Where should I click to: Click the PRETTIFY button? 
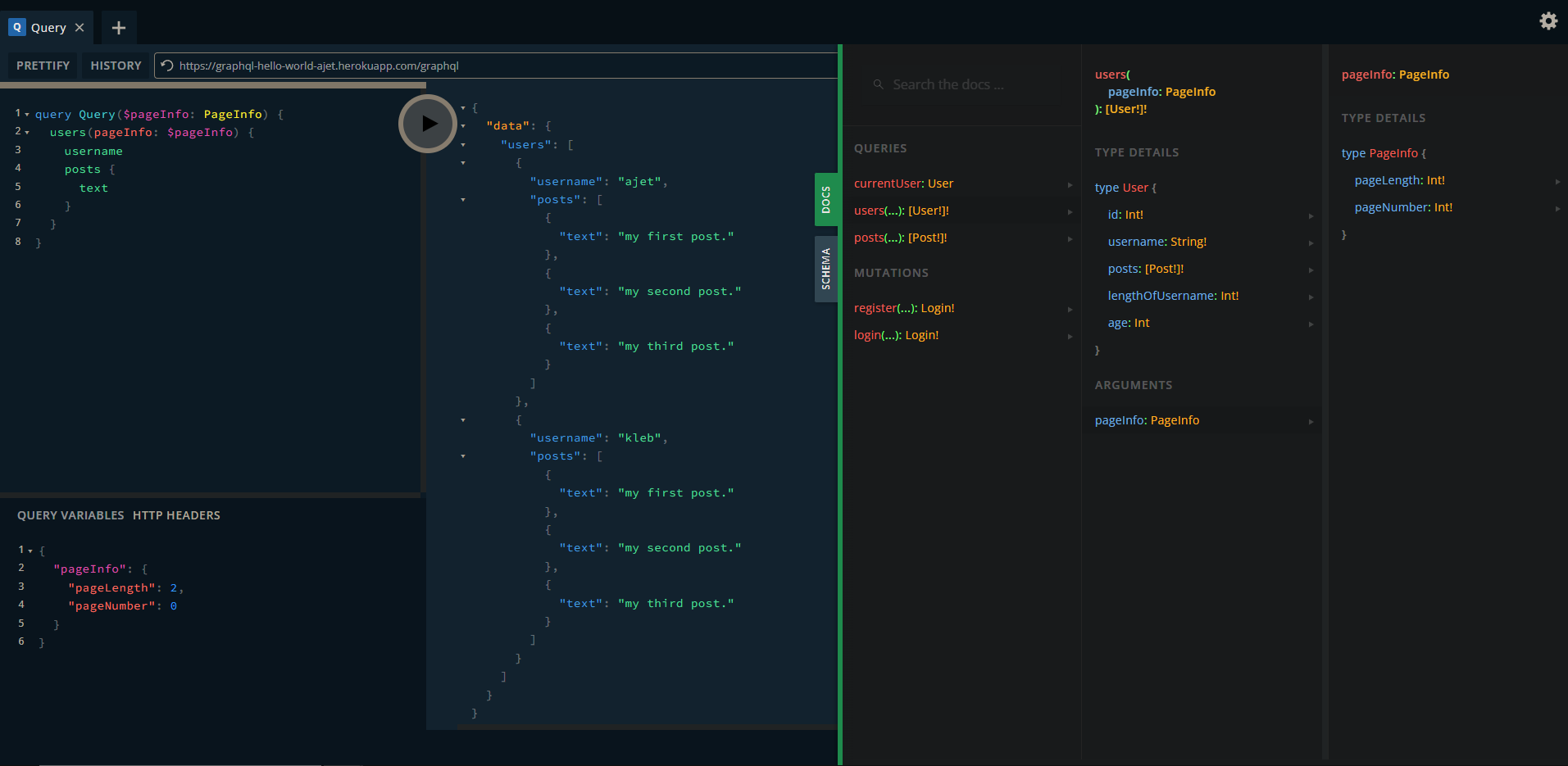[x=42, y=65]
